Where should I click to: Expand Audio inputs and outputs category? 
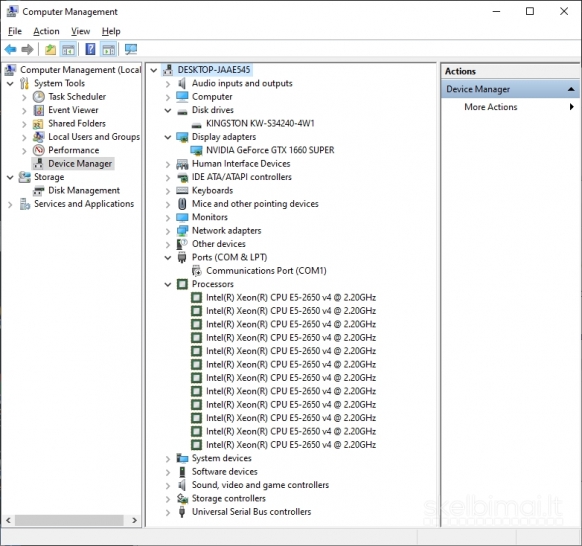pyautogui.click(x=168, y=84)
